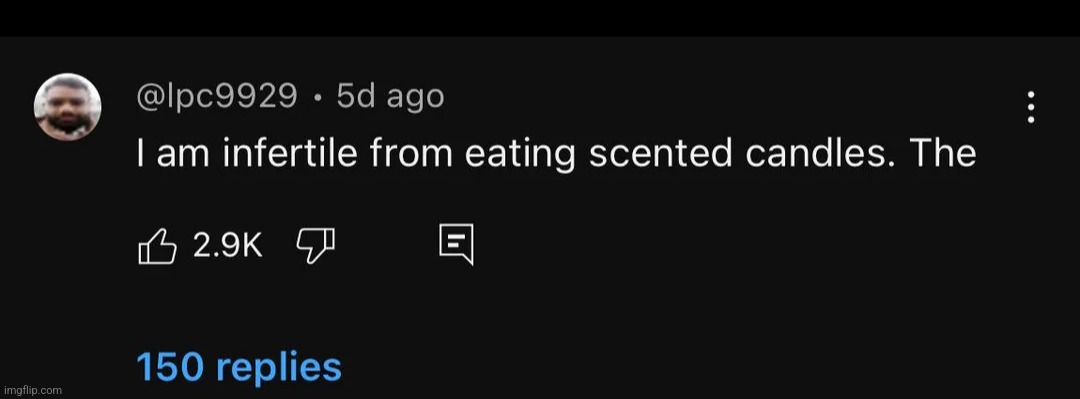This screenshot has height=399, width=1080.
Task: Click the word from in comment
Action: [x=411, y=154]
